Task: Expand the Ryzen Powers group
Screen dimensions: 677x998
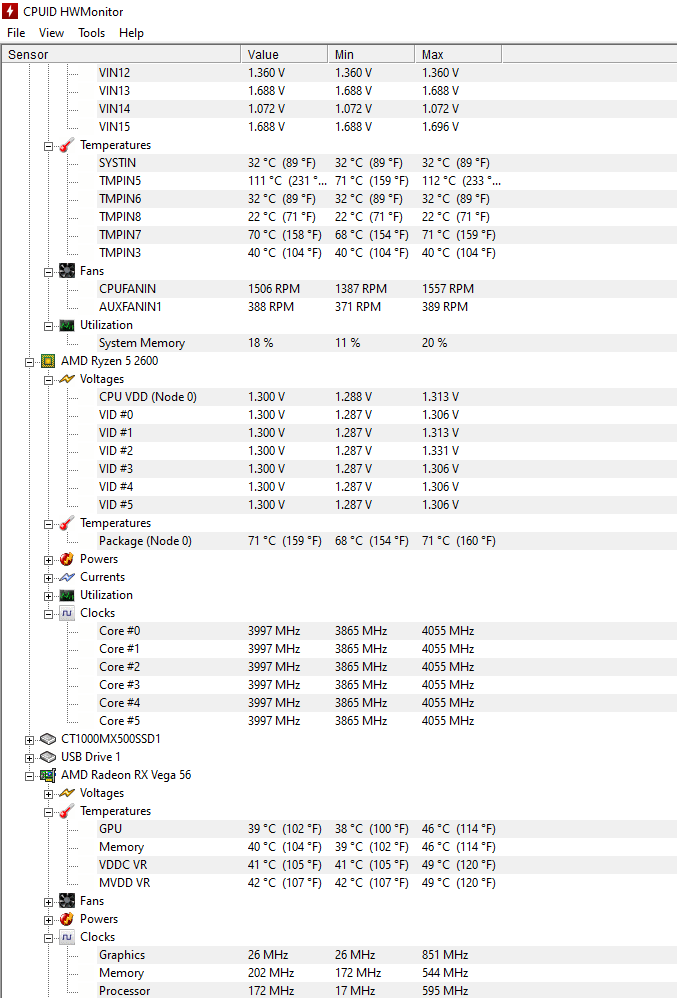Action: coord(48,560)
